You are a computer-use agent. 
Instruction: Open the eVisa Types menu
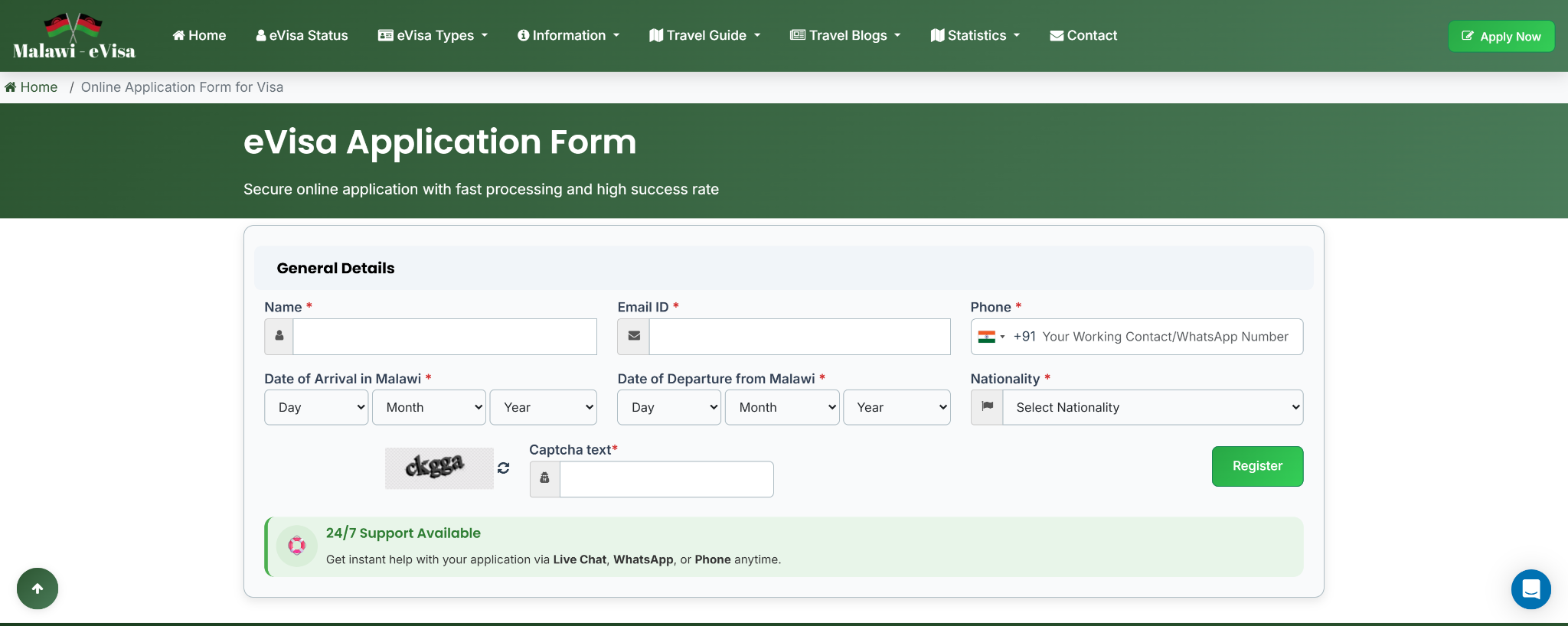point(433,35)
